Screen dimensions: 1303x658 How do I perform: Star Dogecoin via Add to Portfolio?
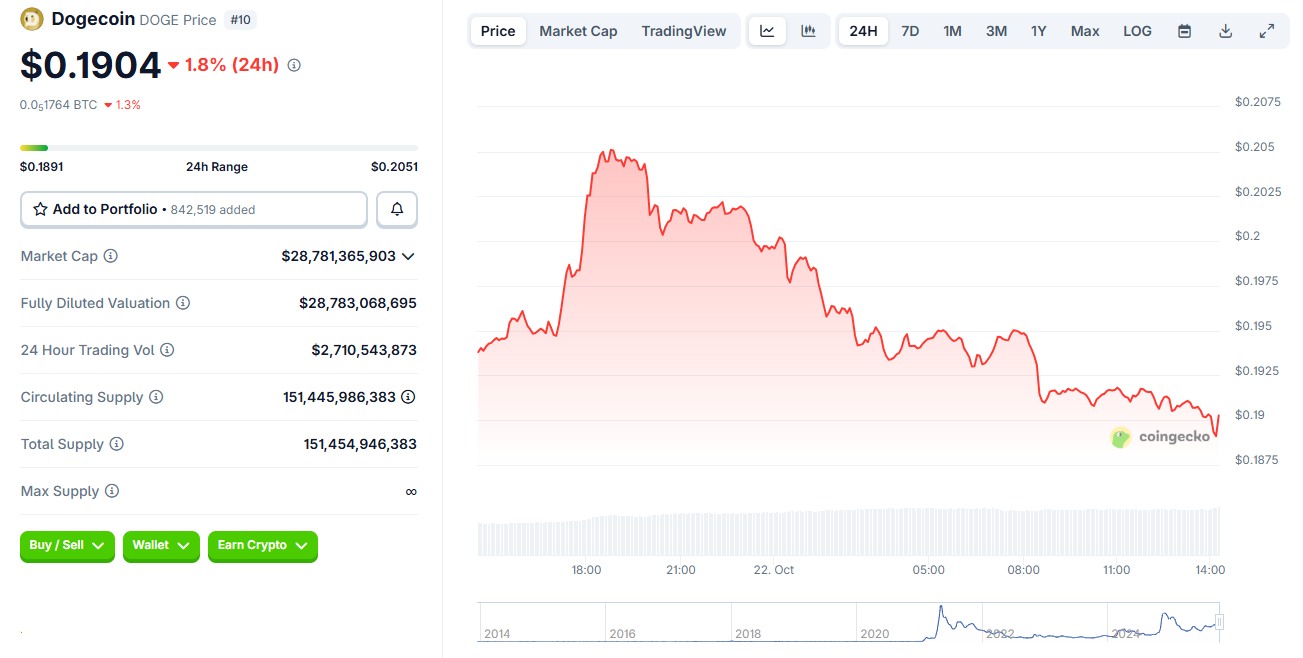click(x=40, y=209)
